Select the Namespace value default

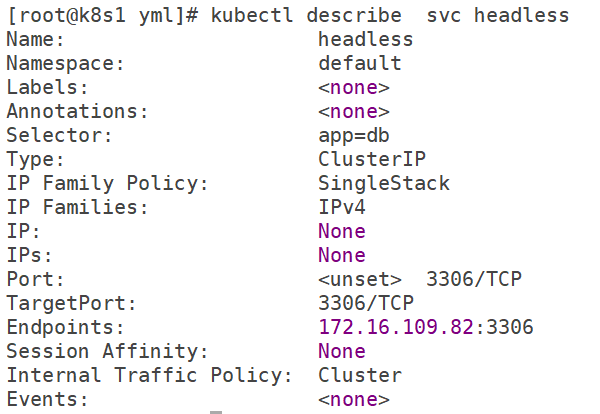360,64
